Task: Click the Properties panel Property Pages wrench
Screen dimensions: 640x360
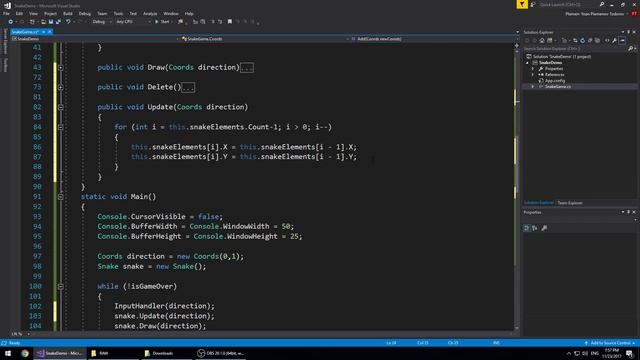Action: [544, 228]
